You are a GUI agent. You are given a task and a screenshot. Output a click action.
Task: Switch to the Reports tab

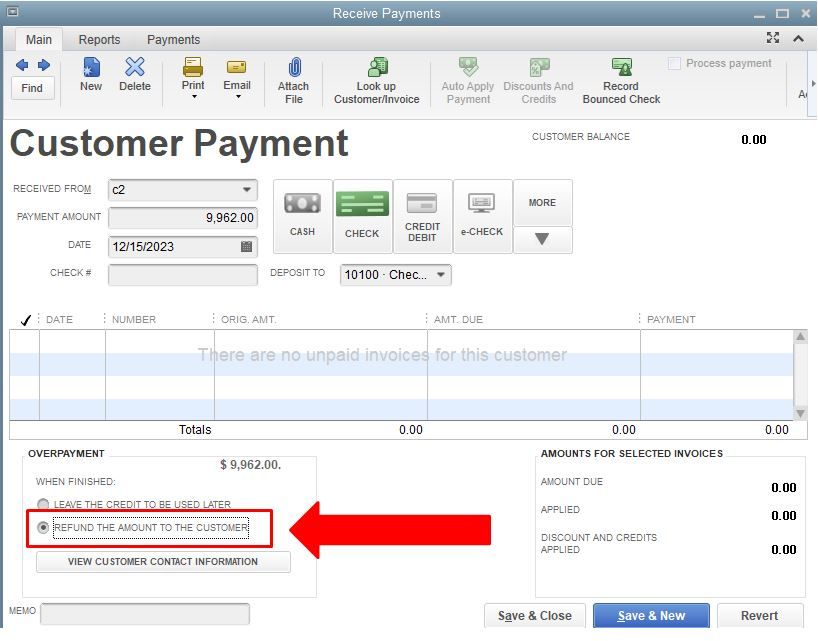pos(99,40)
